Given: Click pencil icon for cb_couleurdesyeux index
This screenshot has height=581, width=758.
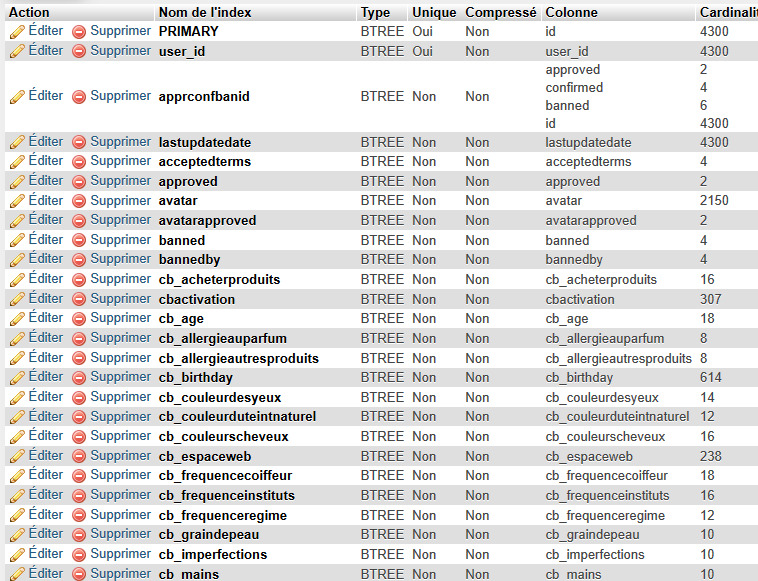Looking at the screenshot, I should [17, 398].
